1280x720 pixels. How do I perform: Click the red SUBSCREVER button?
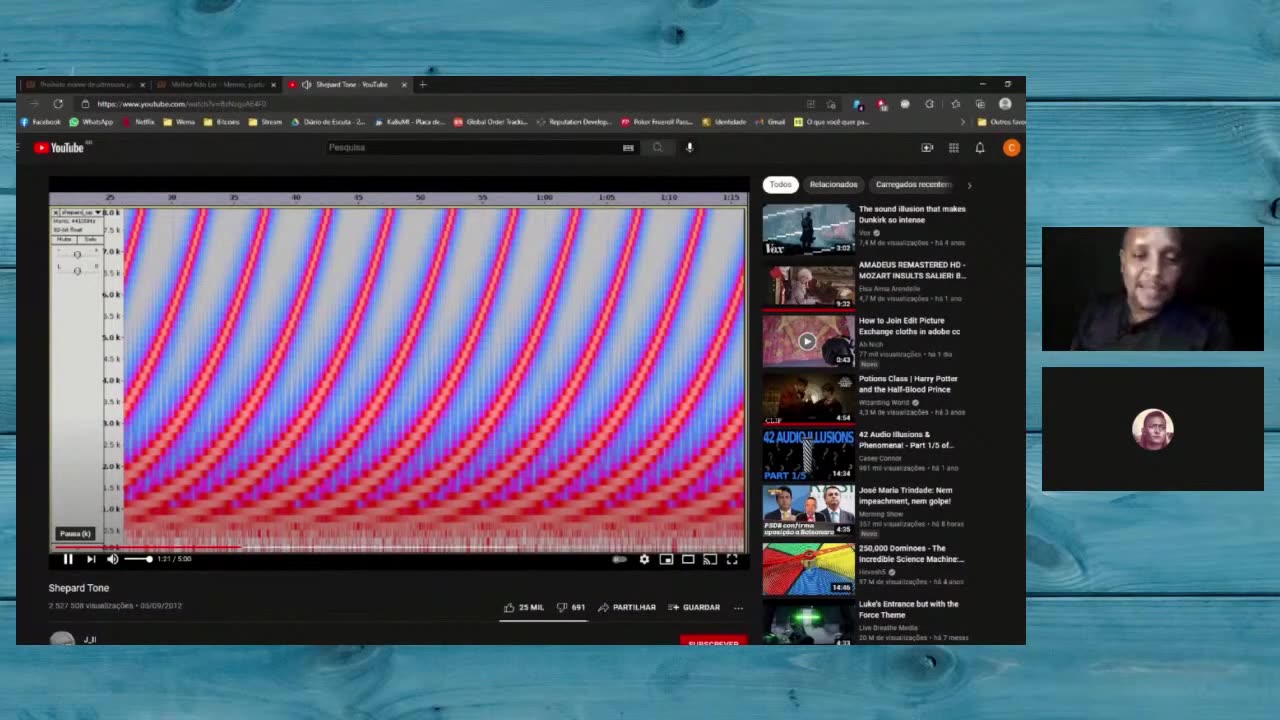(x=714, y=641)
